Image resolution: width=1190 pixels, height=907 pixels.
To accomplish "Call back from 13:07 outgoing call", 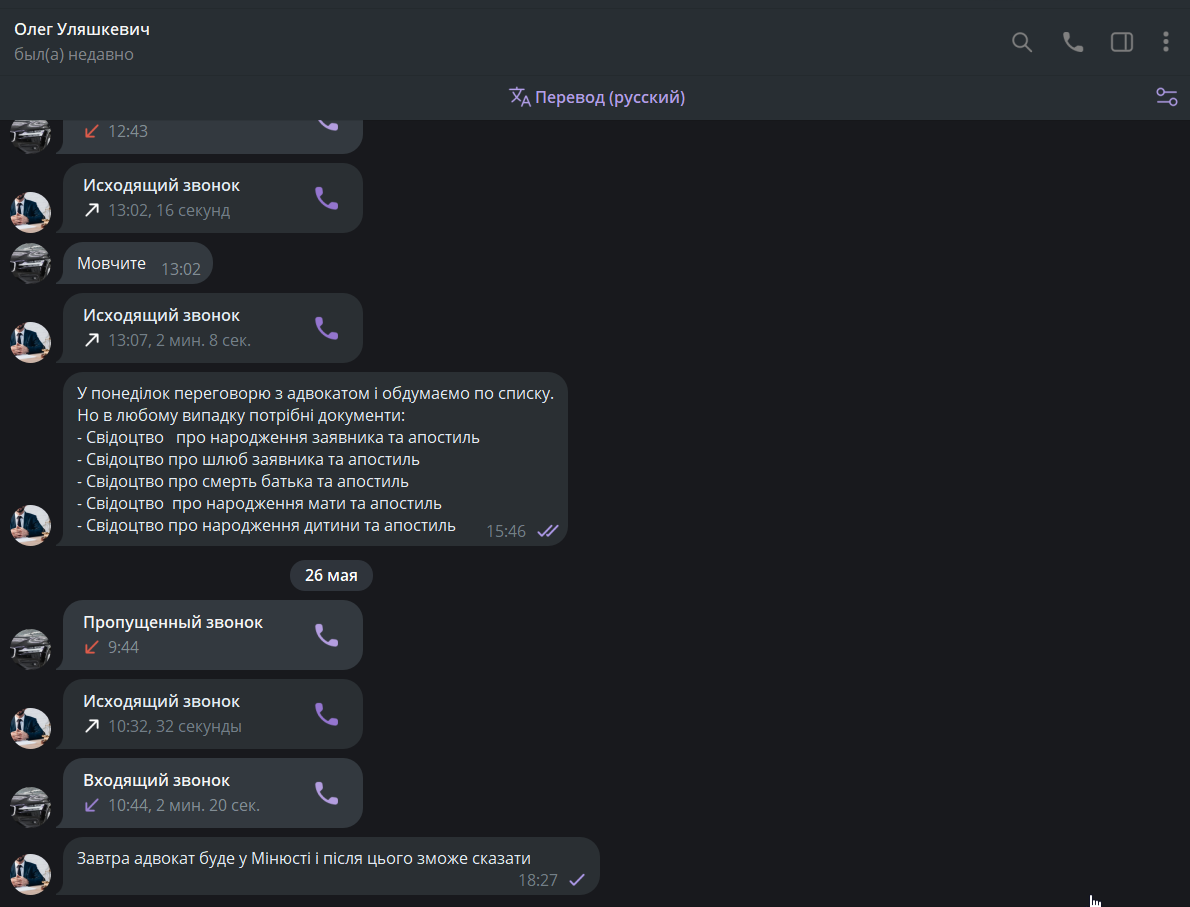I will tap(327, 328).
